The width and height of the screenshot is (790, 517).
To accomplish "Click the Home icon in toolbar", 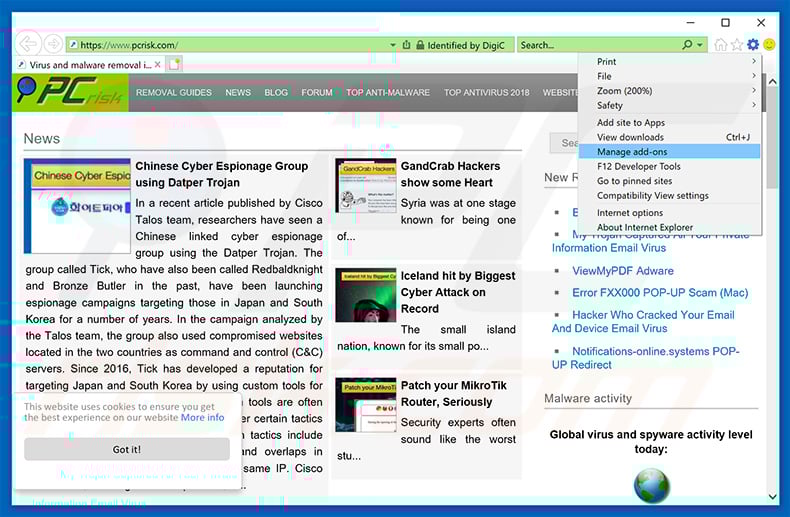I will [721, 45].
